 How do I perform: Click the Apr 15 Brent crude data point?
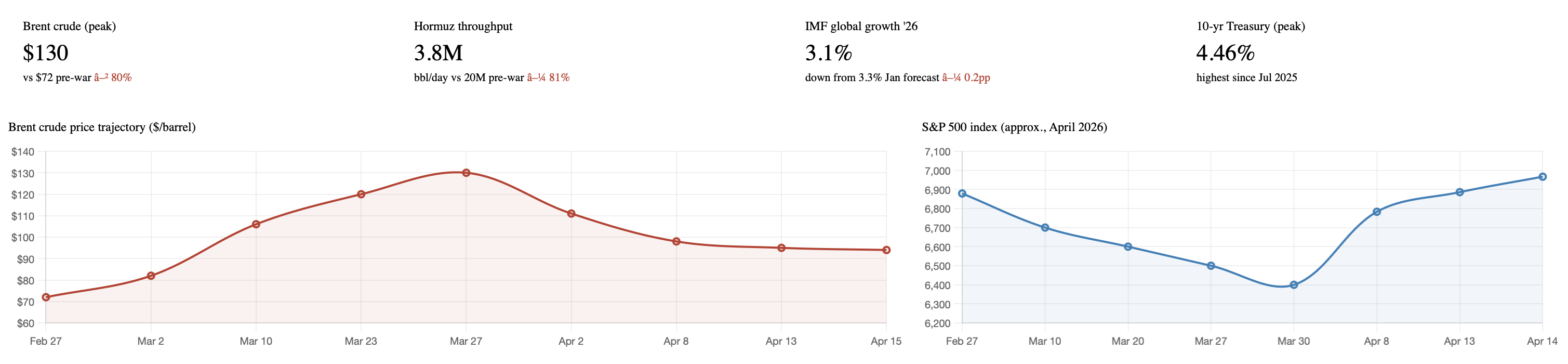pyautogui.click(x=886, y=250)
